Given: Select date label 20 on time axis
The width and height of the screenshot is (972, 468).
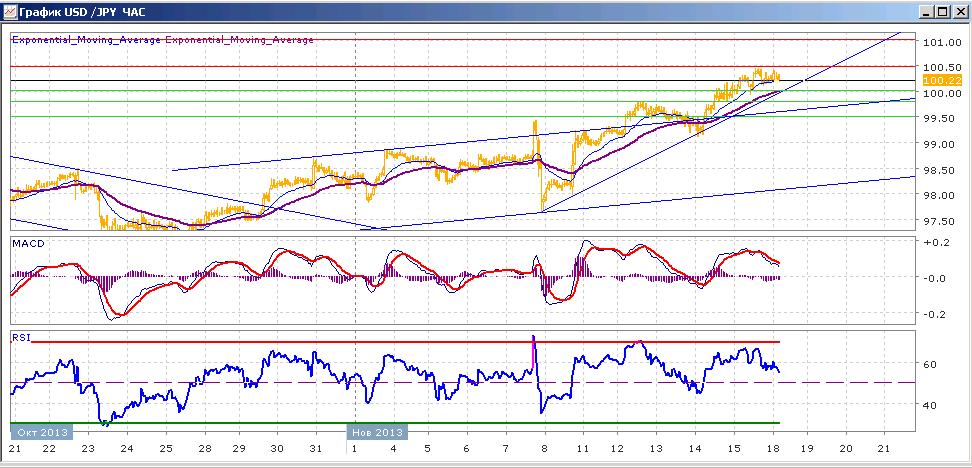Looking at the screenshot, I should [846, 448].
